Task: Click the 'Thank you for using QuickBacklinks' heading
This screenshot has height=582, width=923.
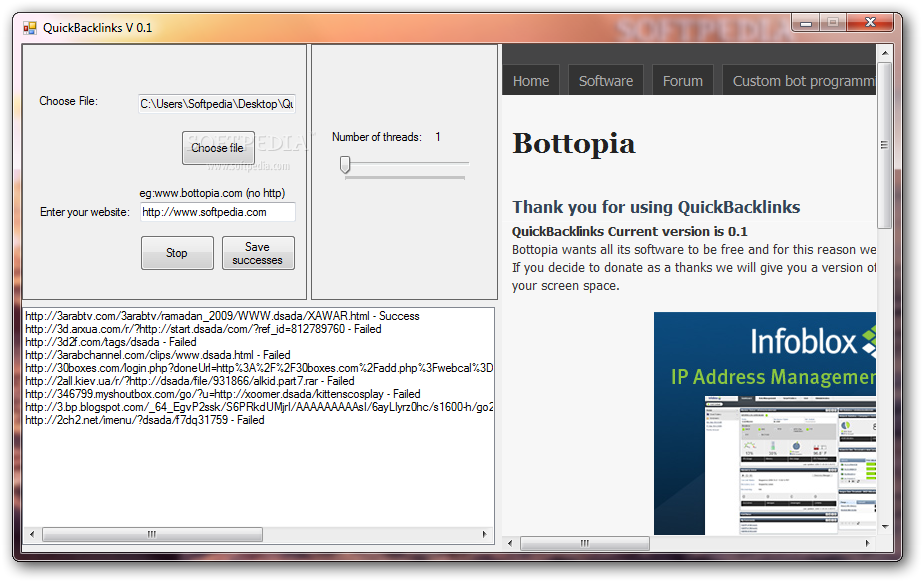Action: coord(656,207)
